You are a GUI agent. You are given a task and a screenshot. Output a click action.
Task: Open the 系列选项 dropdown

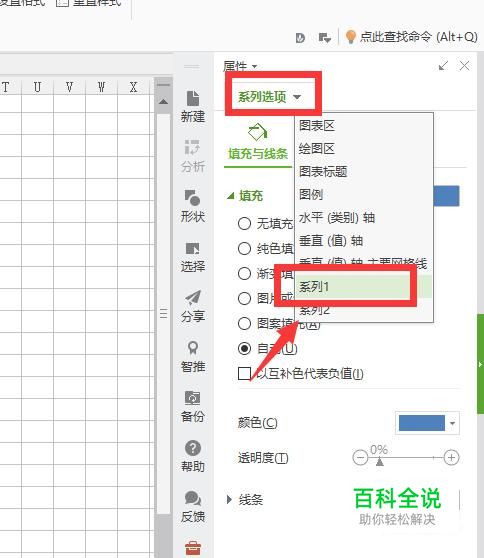[269, 96]
